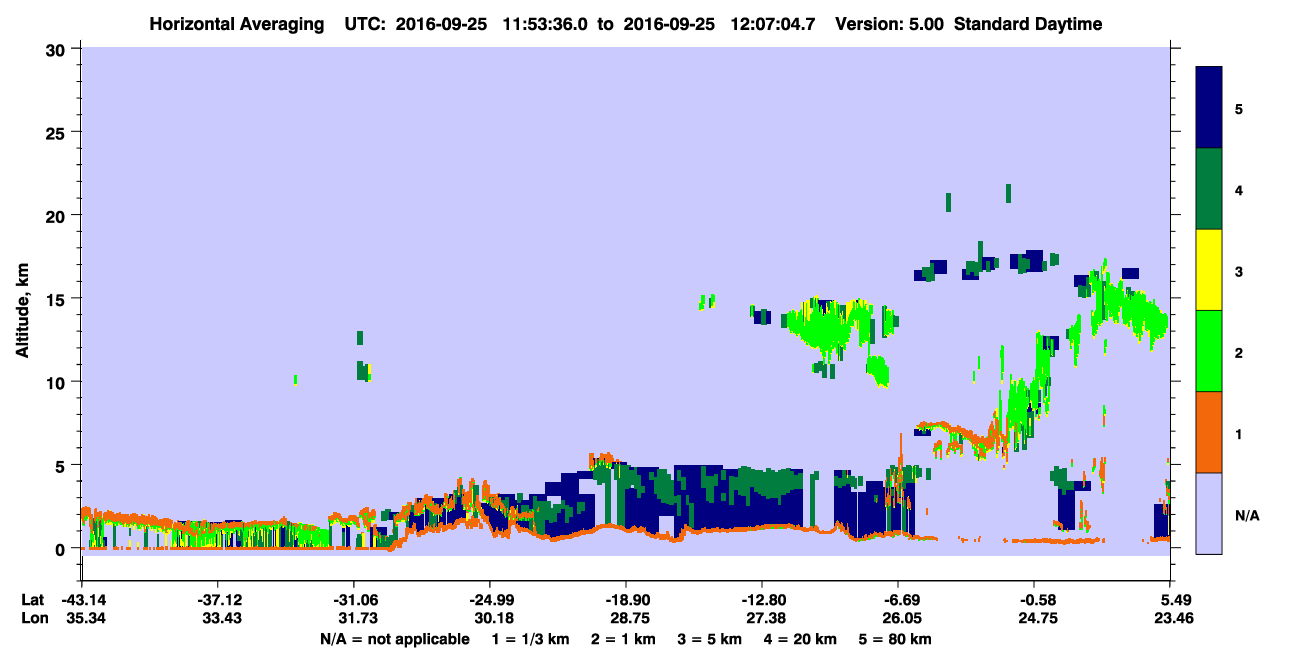Screen dimensions: 1300x667
Task: Click legend entry '1 = 1/3 km'
Action: (531, 639)
